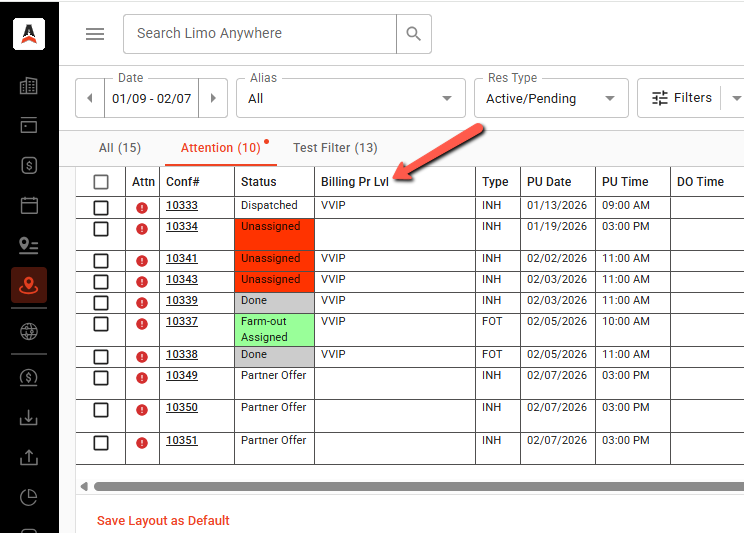Open the calendar icon in sidebar
Viewport: 744px width, 533px height.
pos(29,205)
